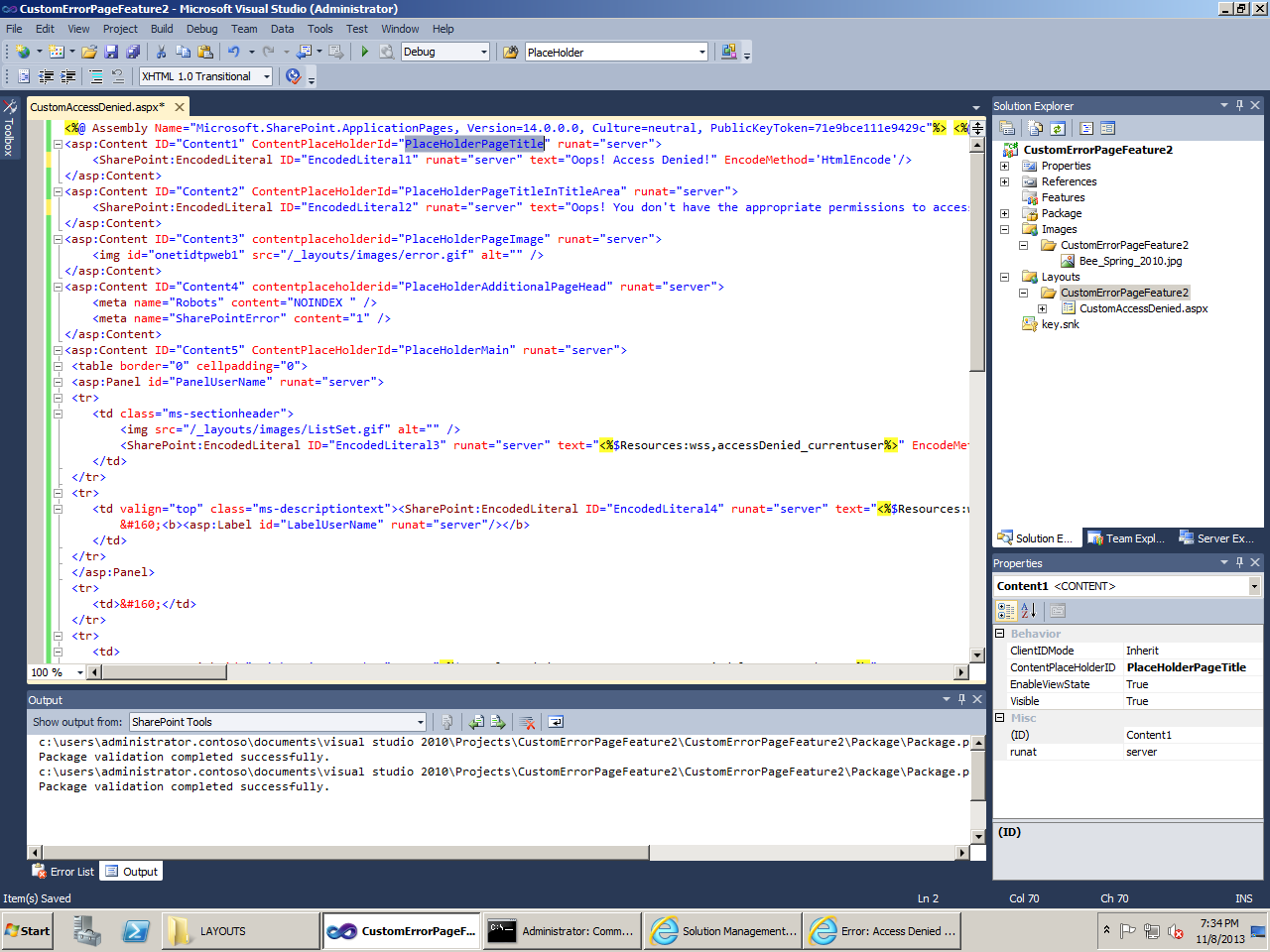
Task: Click the Check Page for Accessibility icon
Action: 293,76
